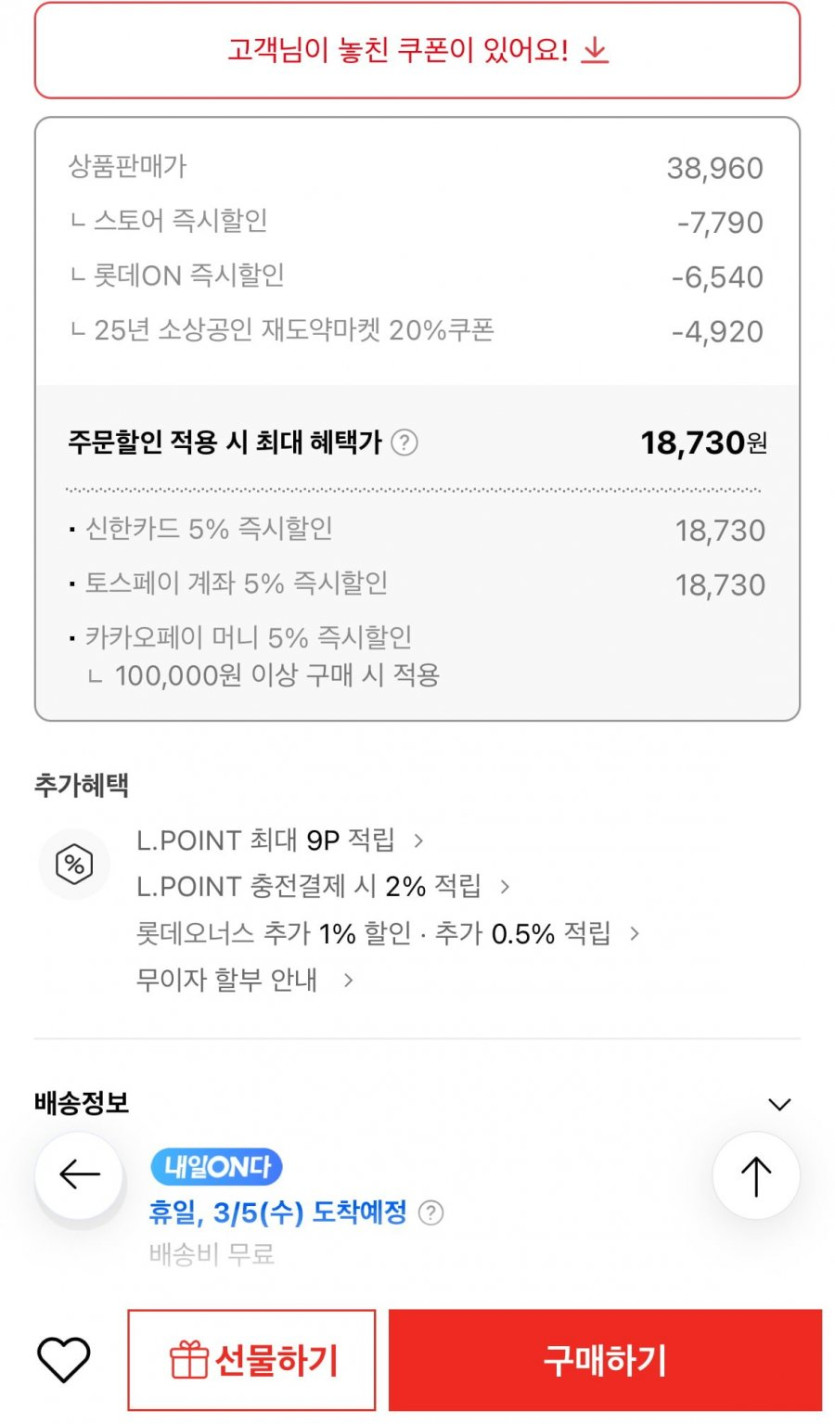
Task: Collapse the 배송정보 section chevron
Action: 779,1104
